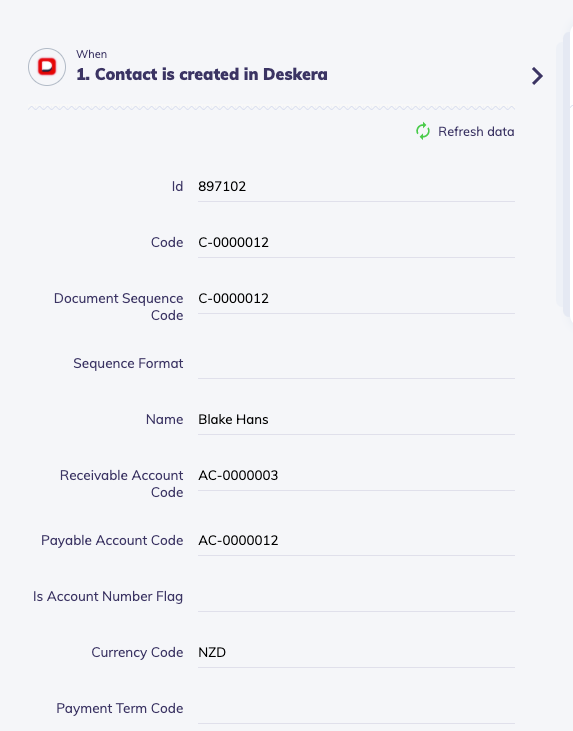Select Payable Account Code AC-0000012 field

click(356, 540)
